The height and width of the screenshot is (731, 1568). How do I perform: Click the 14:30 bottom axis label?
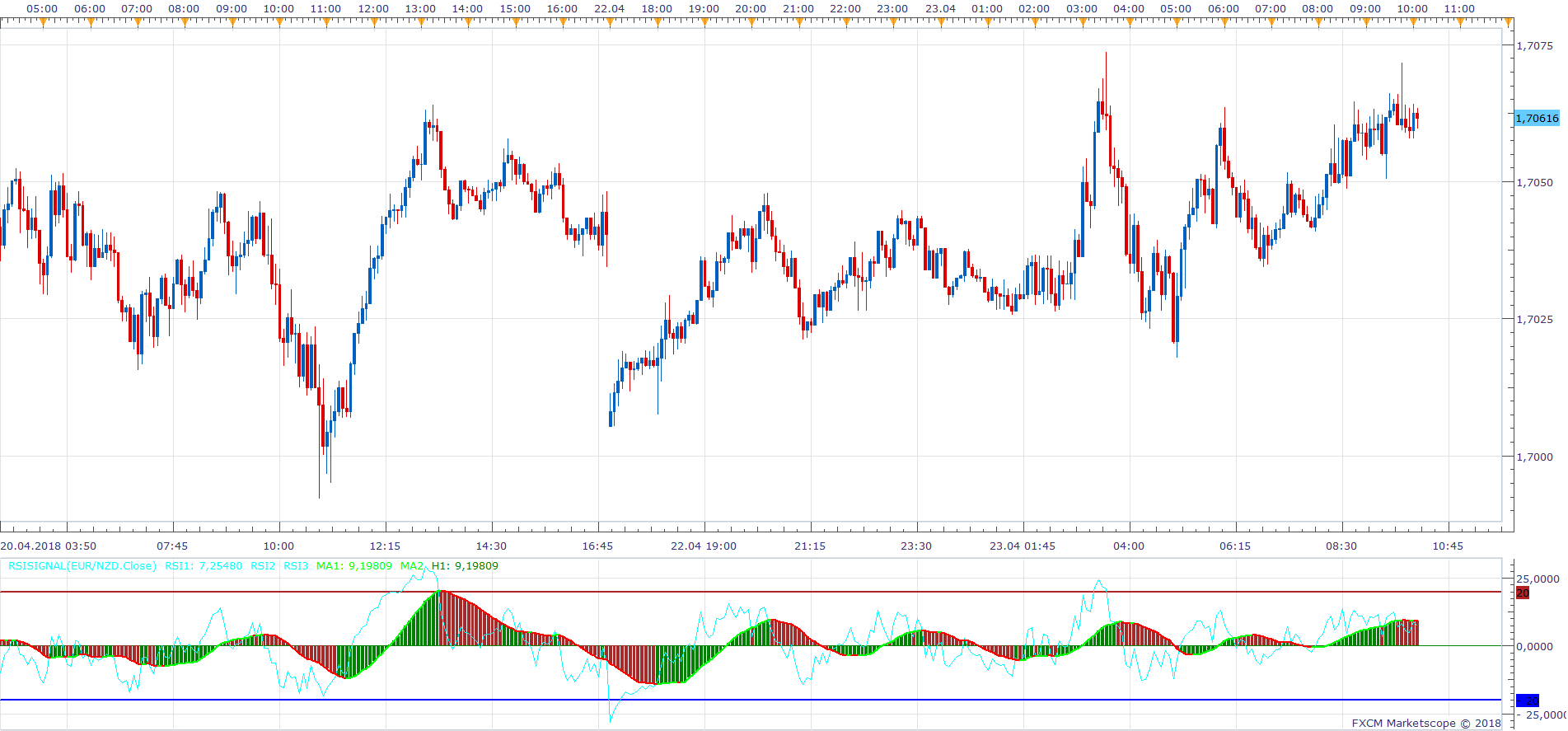pyautogui.click(x=491, y=546)
